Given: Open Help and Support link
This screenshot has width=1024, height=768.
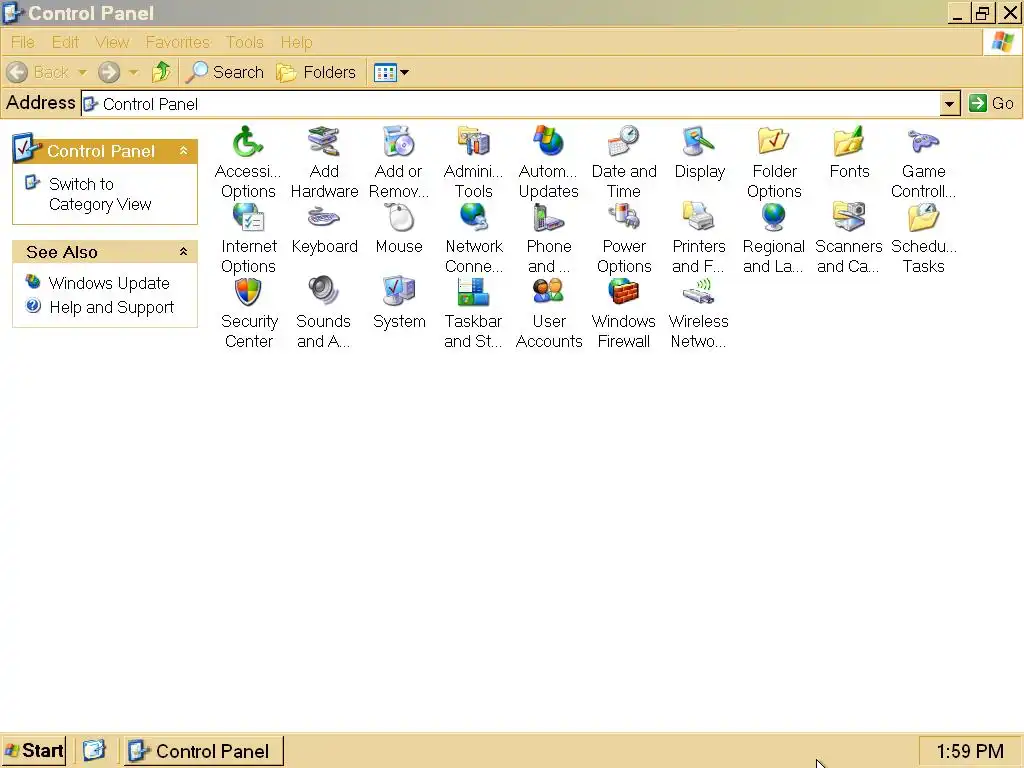Looking at the screenshot, I should 112,307.
